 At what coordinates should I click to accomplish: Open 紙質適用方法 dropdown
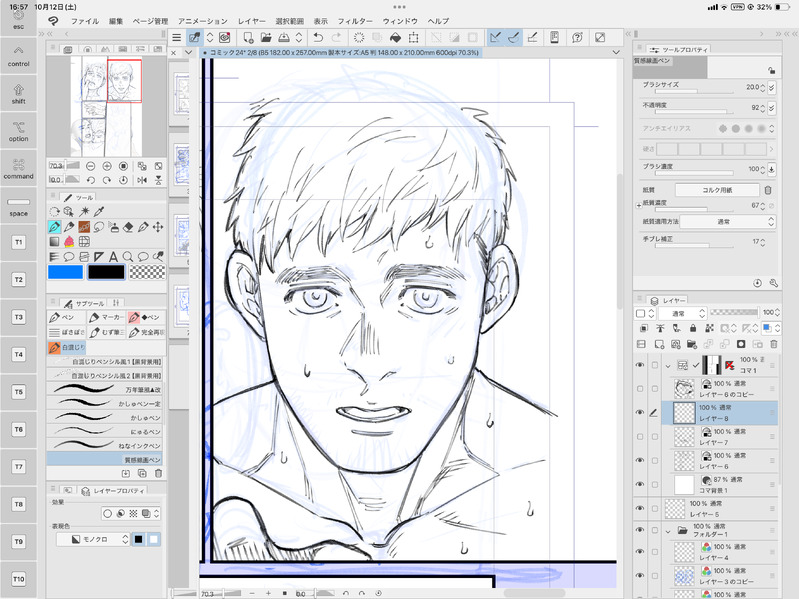[x=722, y=221]
